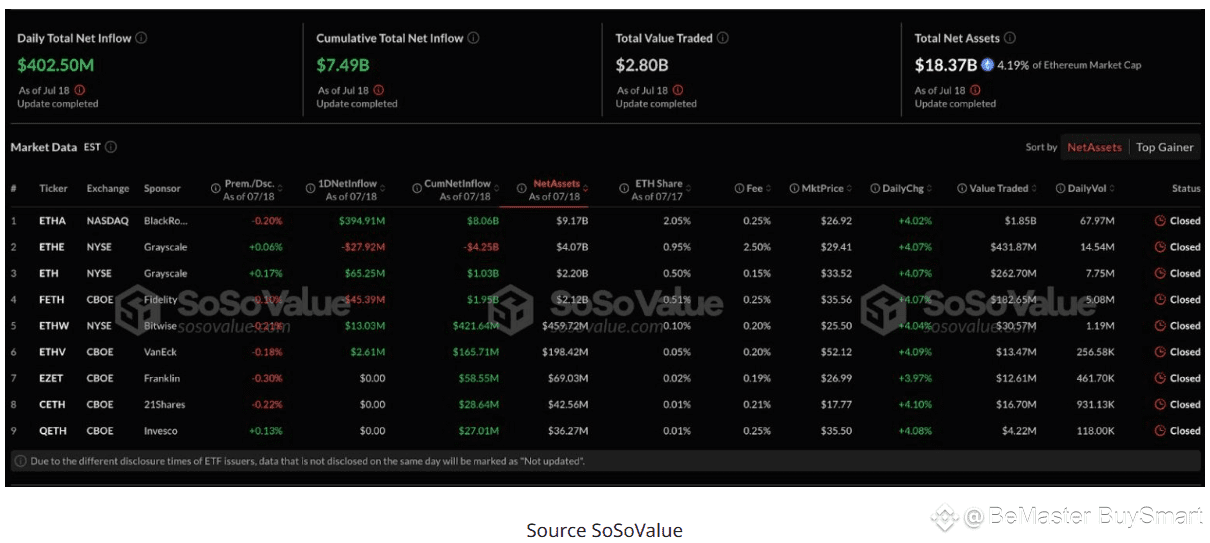This screenshot has height=543, width=1210.
Task: Click the $394.91M net inflow value
Action: pyautogui.click(x=362, y=221)
